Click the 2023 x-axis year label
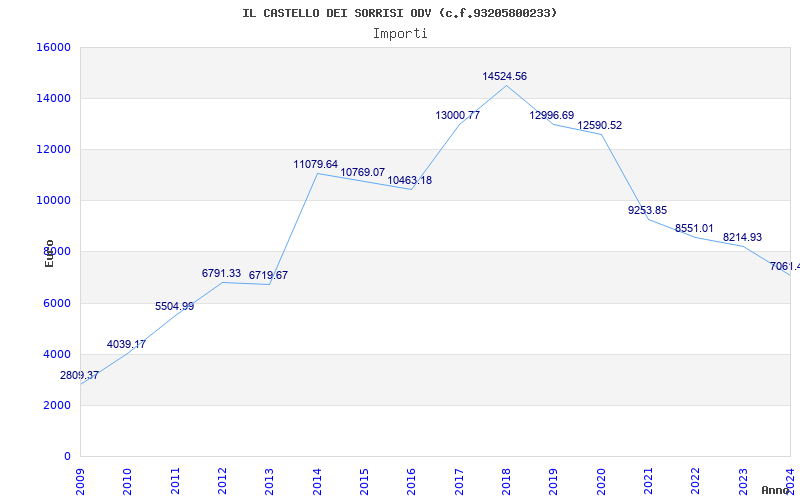800x500 pixels. pyautogui.click(x=743, y=481)
